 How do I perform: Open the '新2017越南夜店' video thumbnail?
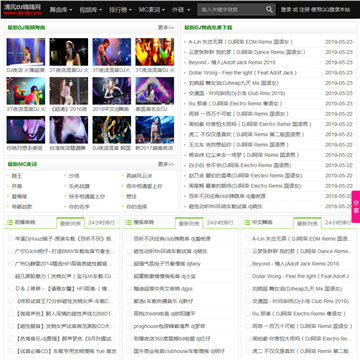point(155,130)
